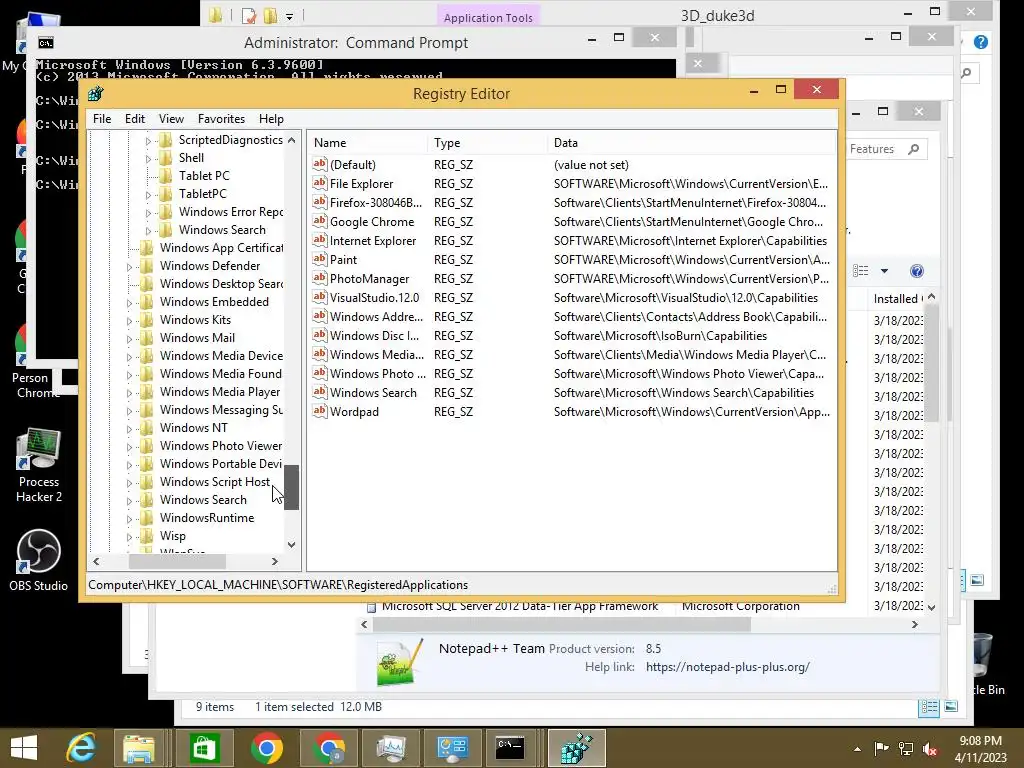
Task: Select the Internet Explorer value icon
Action: 319,240
